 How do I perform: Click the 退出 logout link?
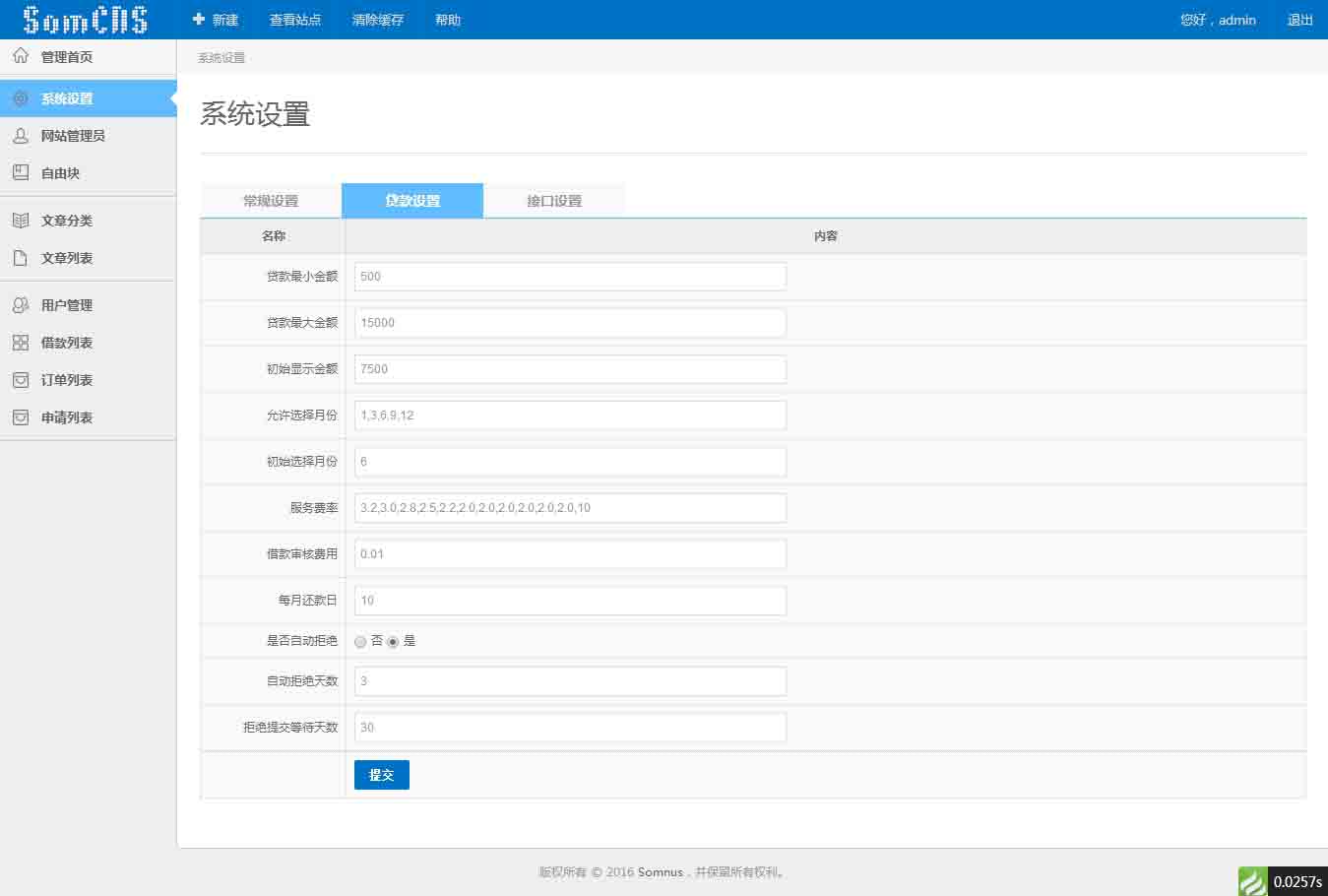pos(1299,20)
